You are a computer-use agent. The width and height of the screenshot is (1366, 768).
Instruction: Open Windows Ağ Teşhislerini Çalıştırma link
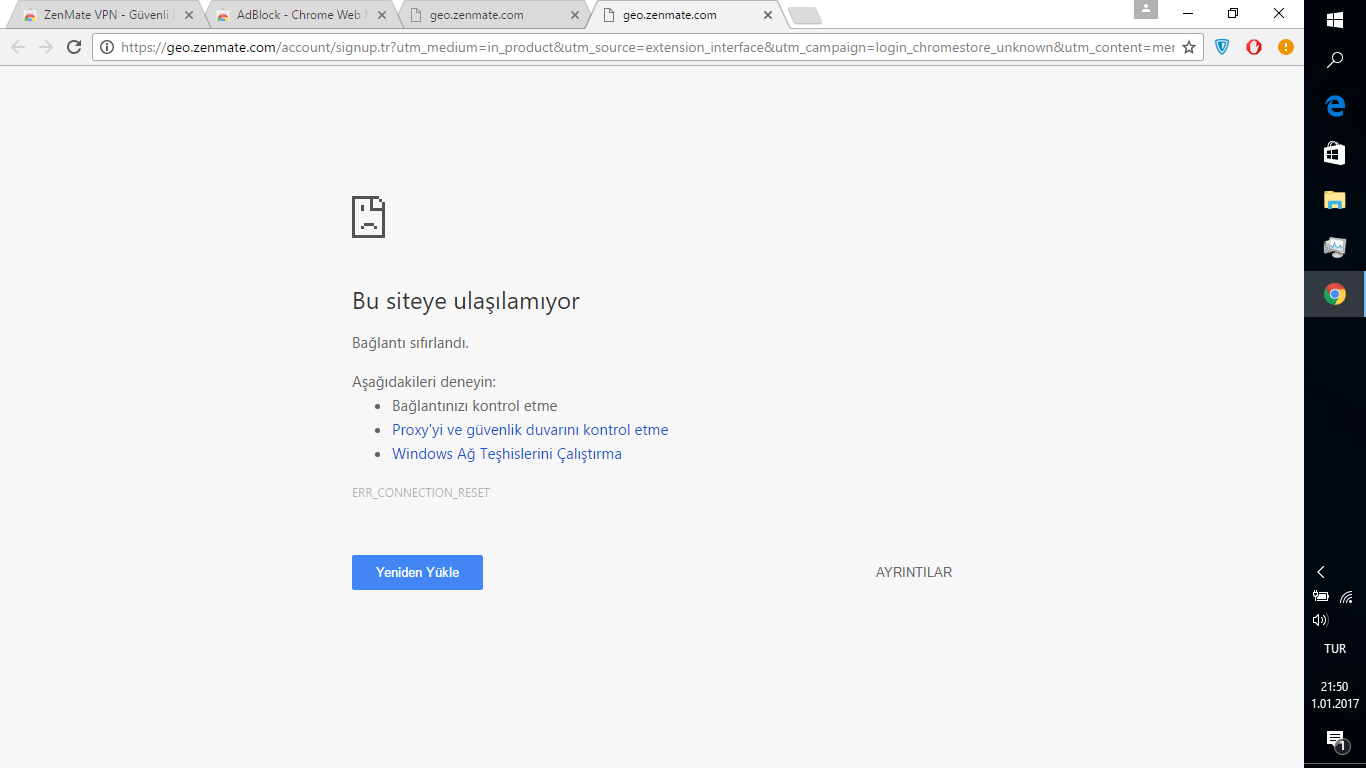(x=506, y=454)
